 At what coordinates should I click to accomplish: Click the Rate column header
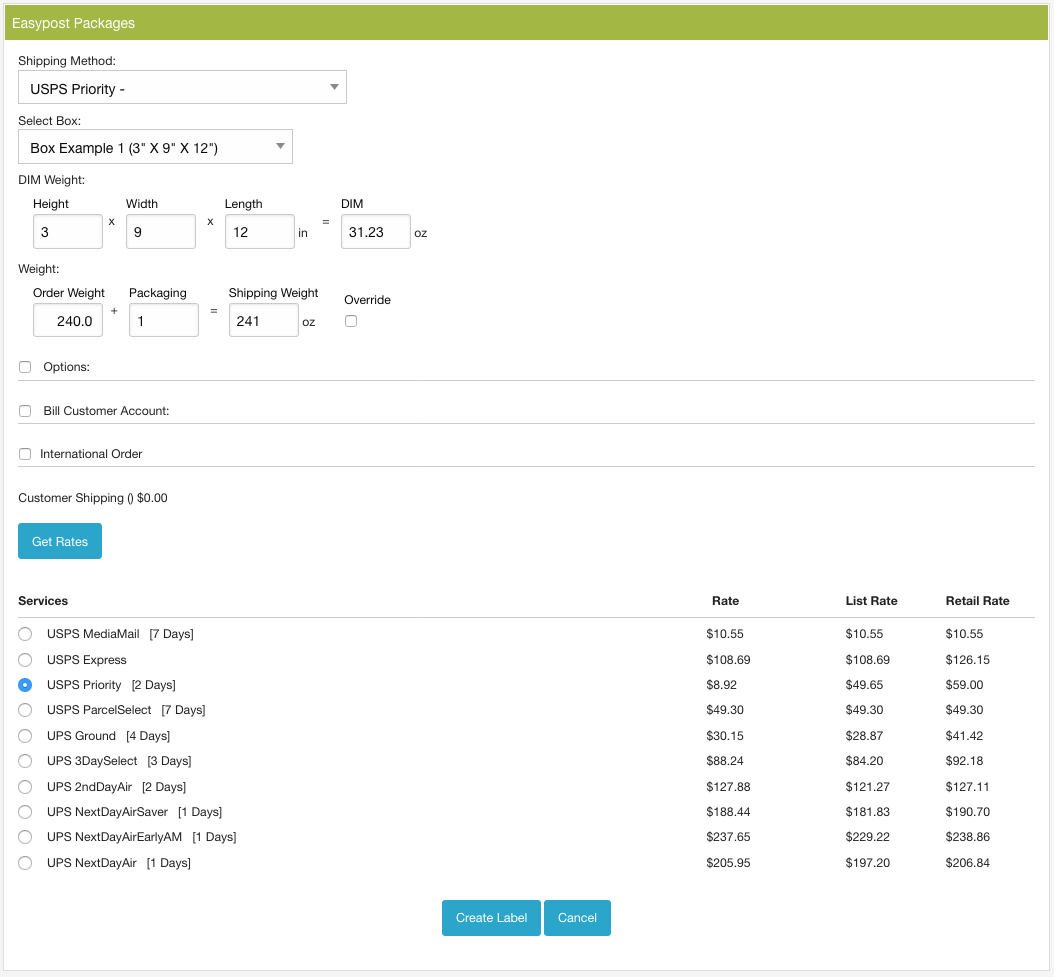pyautogui.click(x=725, y=601)
